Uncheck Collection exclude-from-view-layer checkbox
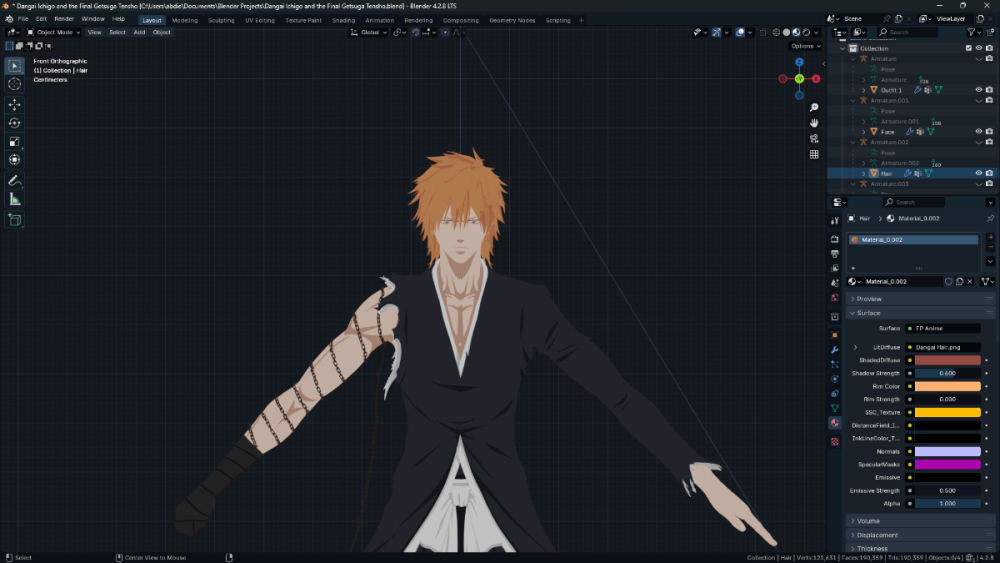 (968, 48)
